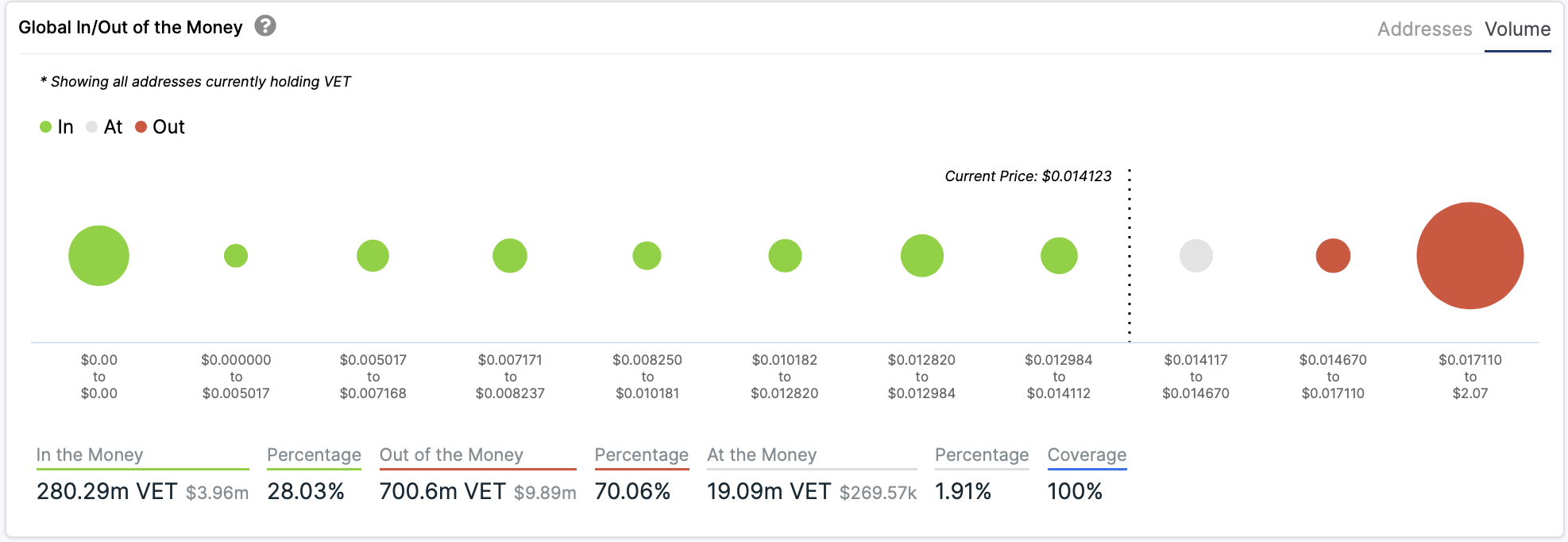Image resolution: width=1568 pixels, height=542 pixels.
Task: Click the large green bubble at $0.00 to $0.00
Action: pos(98,256)
